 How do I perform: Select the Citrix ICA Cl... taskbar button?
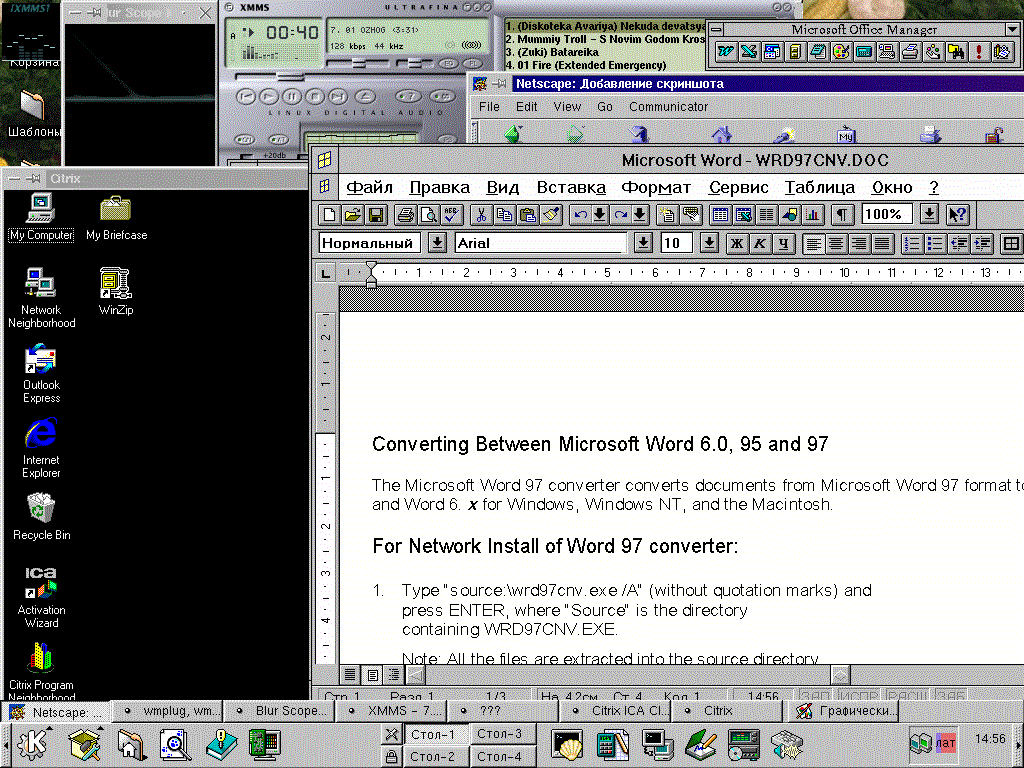click(x=617, y=711)
